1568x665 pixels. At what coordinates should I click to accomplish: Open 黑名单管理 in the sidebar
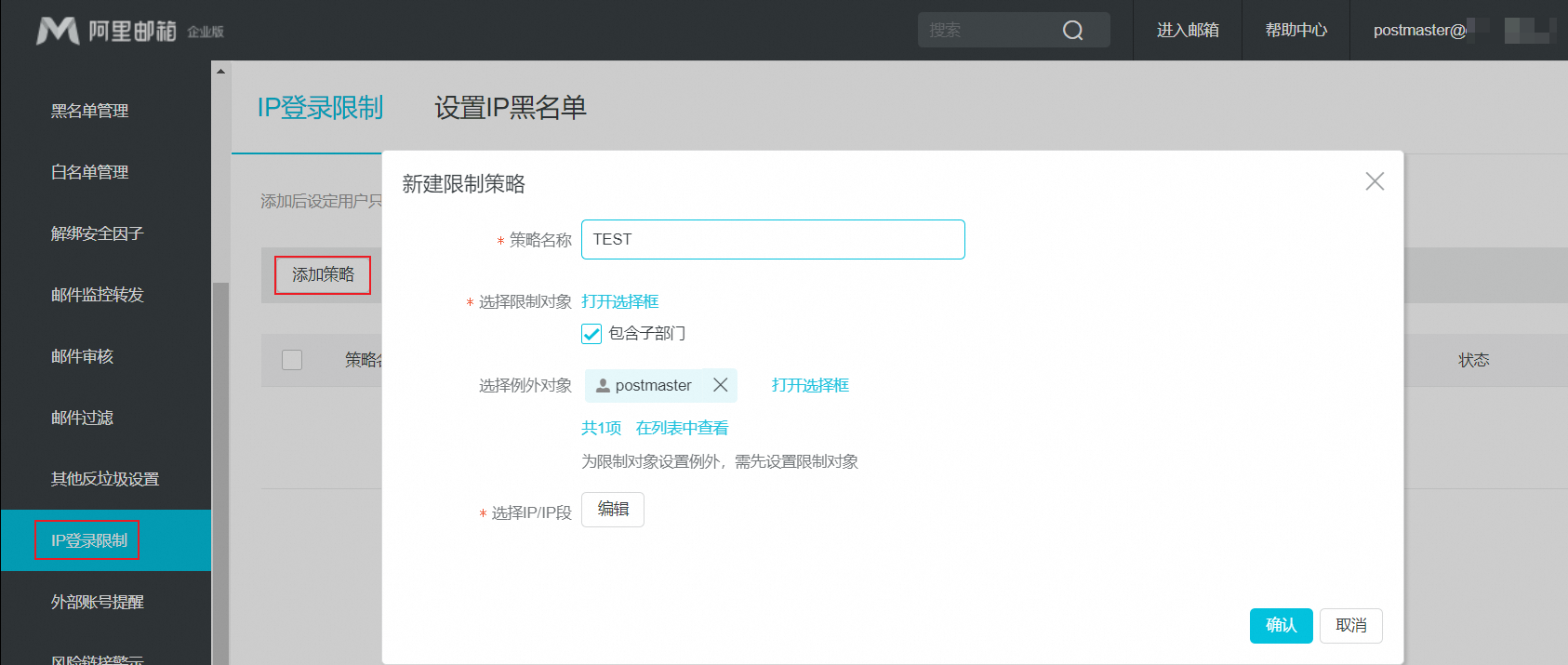coord(90,111)
